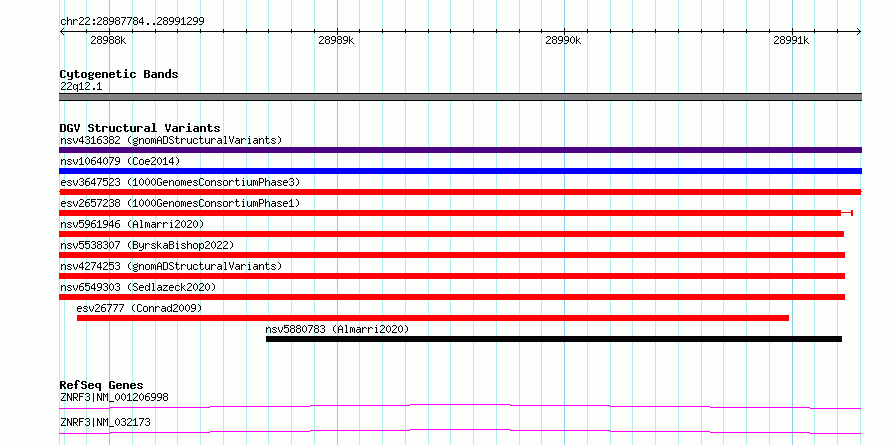
Task: Select the Cytogenetic Bands track title
Action: 119,74
